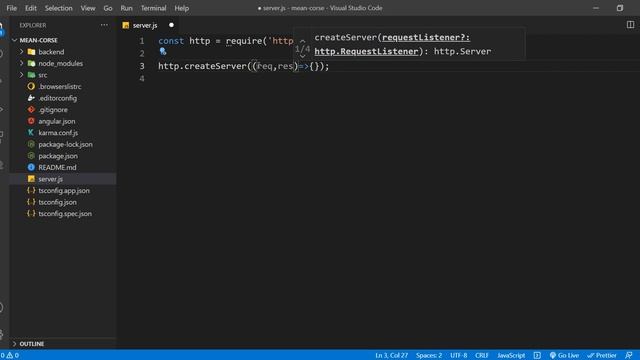Click the lightbulb quick-fix icon
The width and height of the screenshot is (640, 360).
point(163,51)
